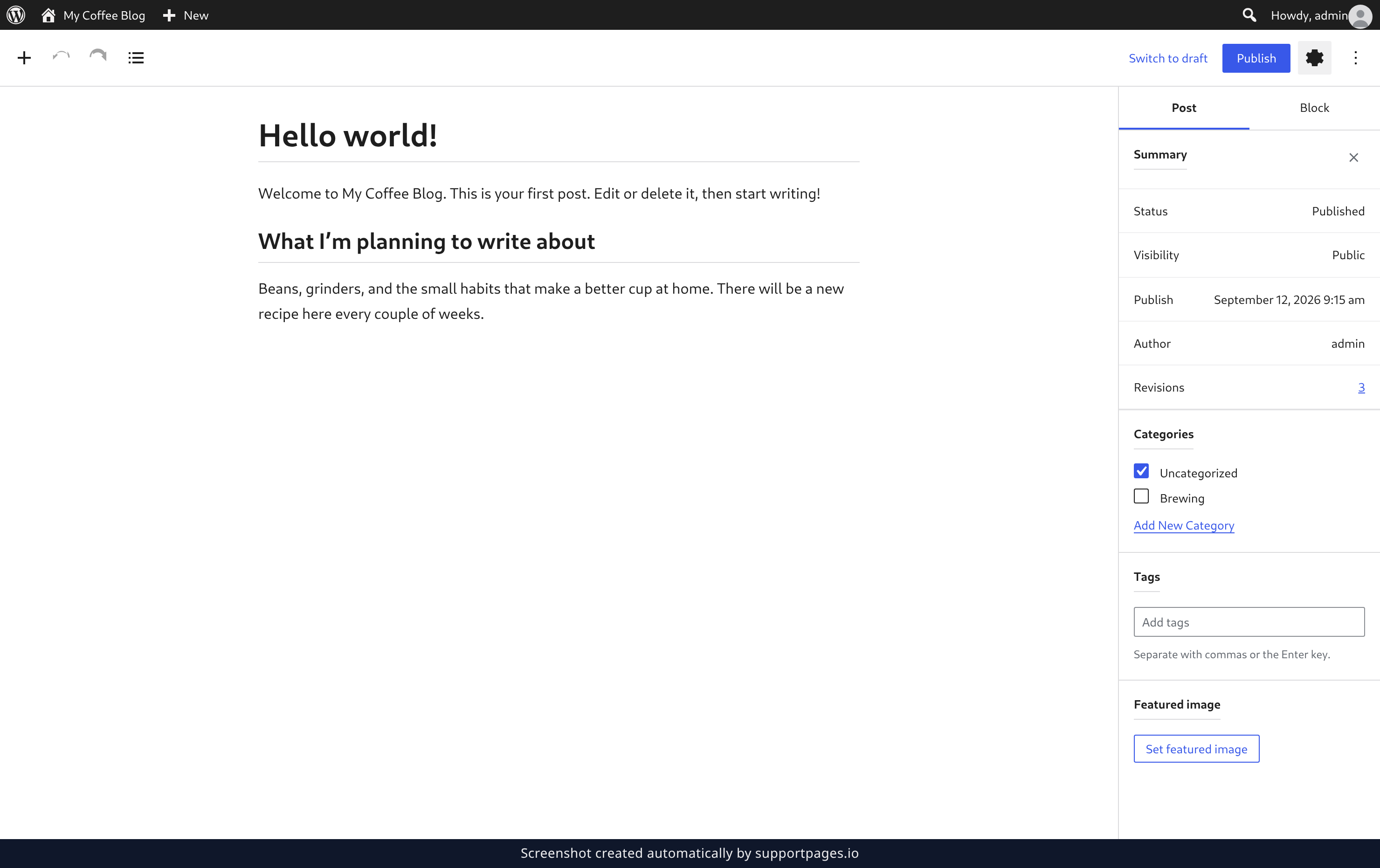
Task: Open the document overview list view
Action: [136, 58]
